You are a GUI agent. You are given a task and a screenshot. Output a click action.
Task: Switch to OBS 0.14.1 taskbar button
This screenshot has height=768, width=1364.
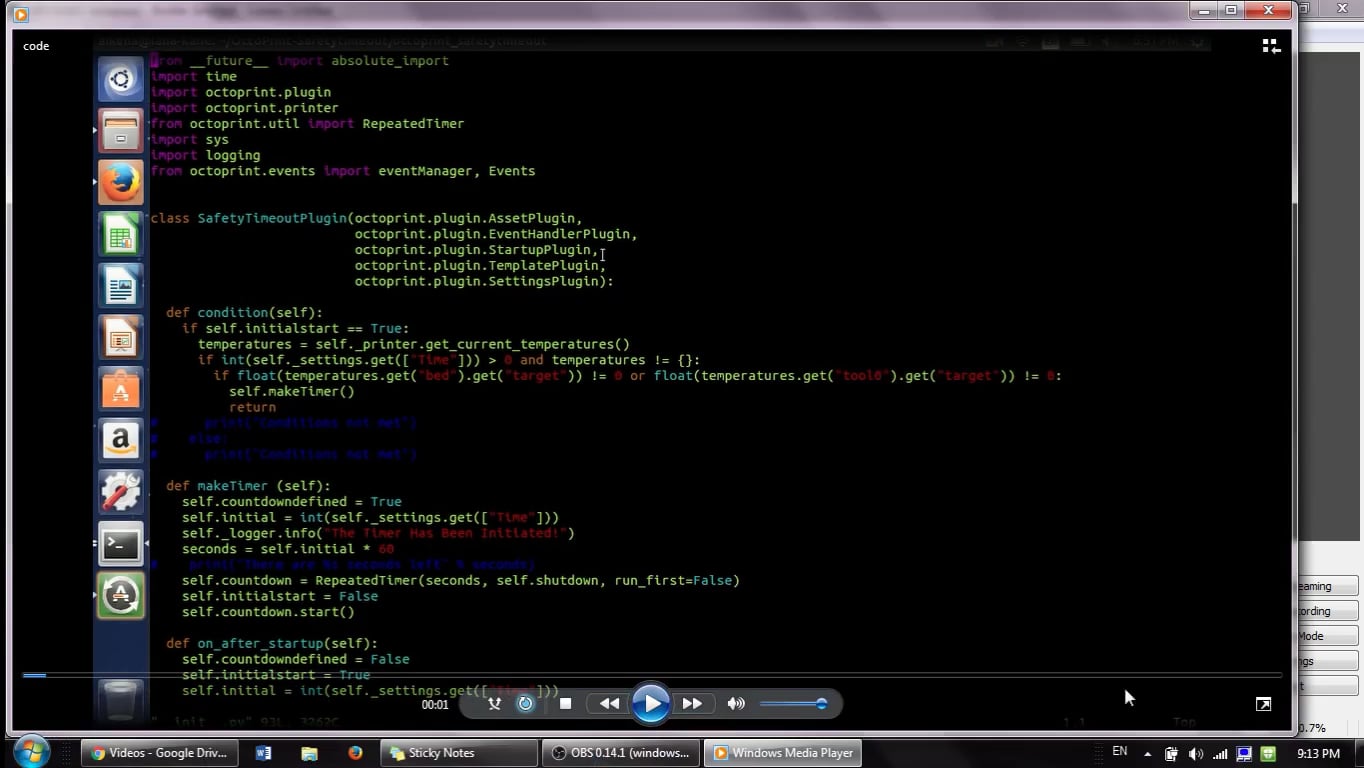pos(619,753)
